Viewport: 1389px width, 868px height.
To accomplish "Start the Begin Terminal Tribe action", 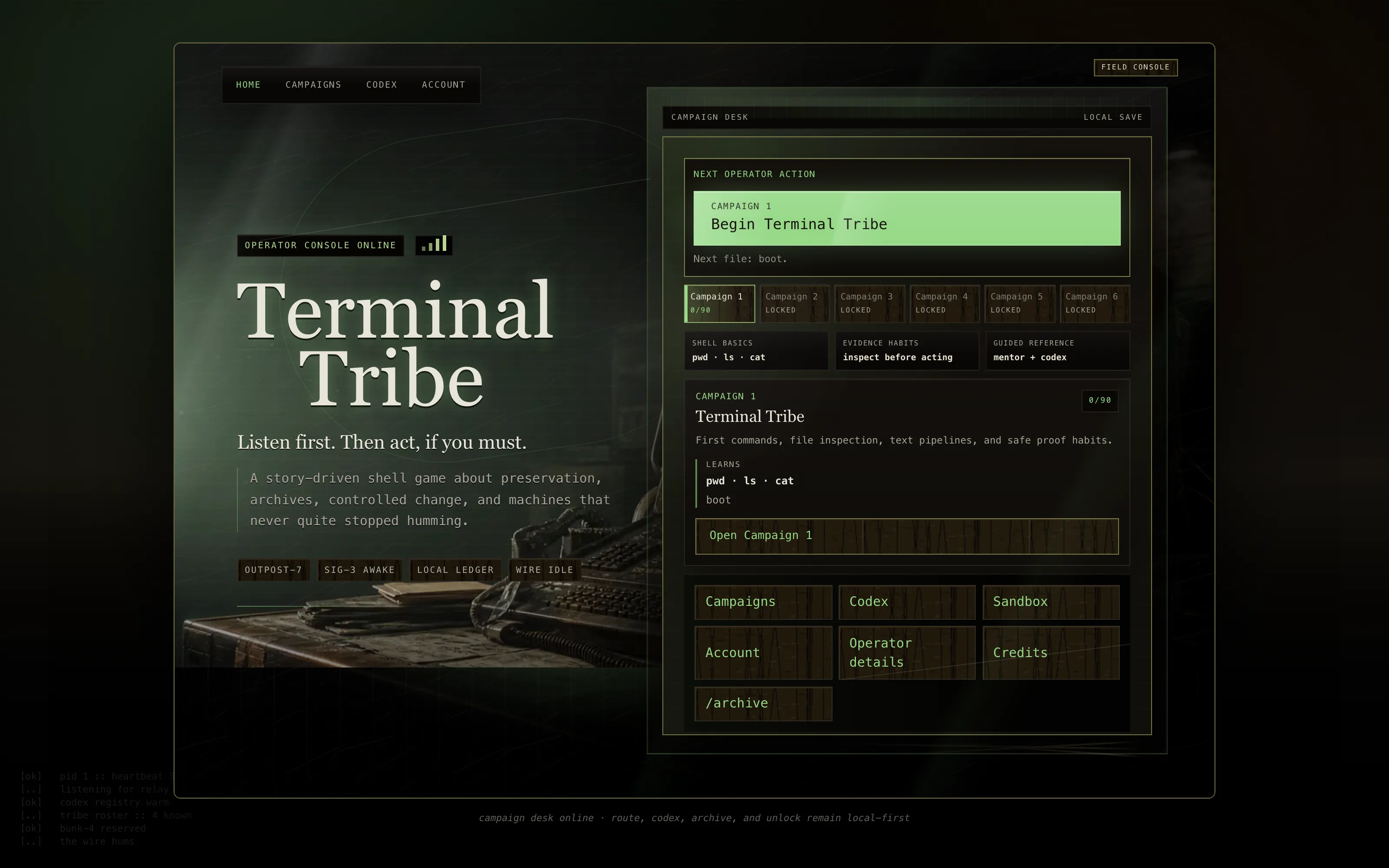I will coord(907,218).
